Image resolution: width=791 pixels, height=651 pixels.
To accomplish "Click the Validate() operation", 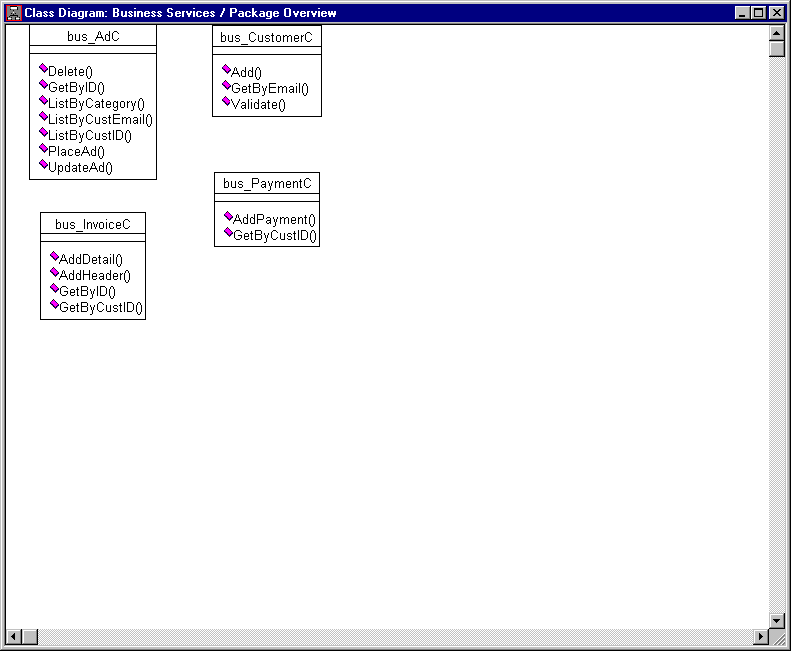I will pos(258,104).
